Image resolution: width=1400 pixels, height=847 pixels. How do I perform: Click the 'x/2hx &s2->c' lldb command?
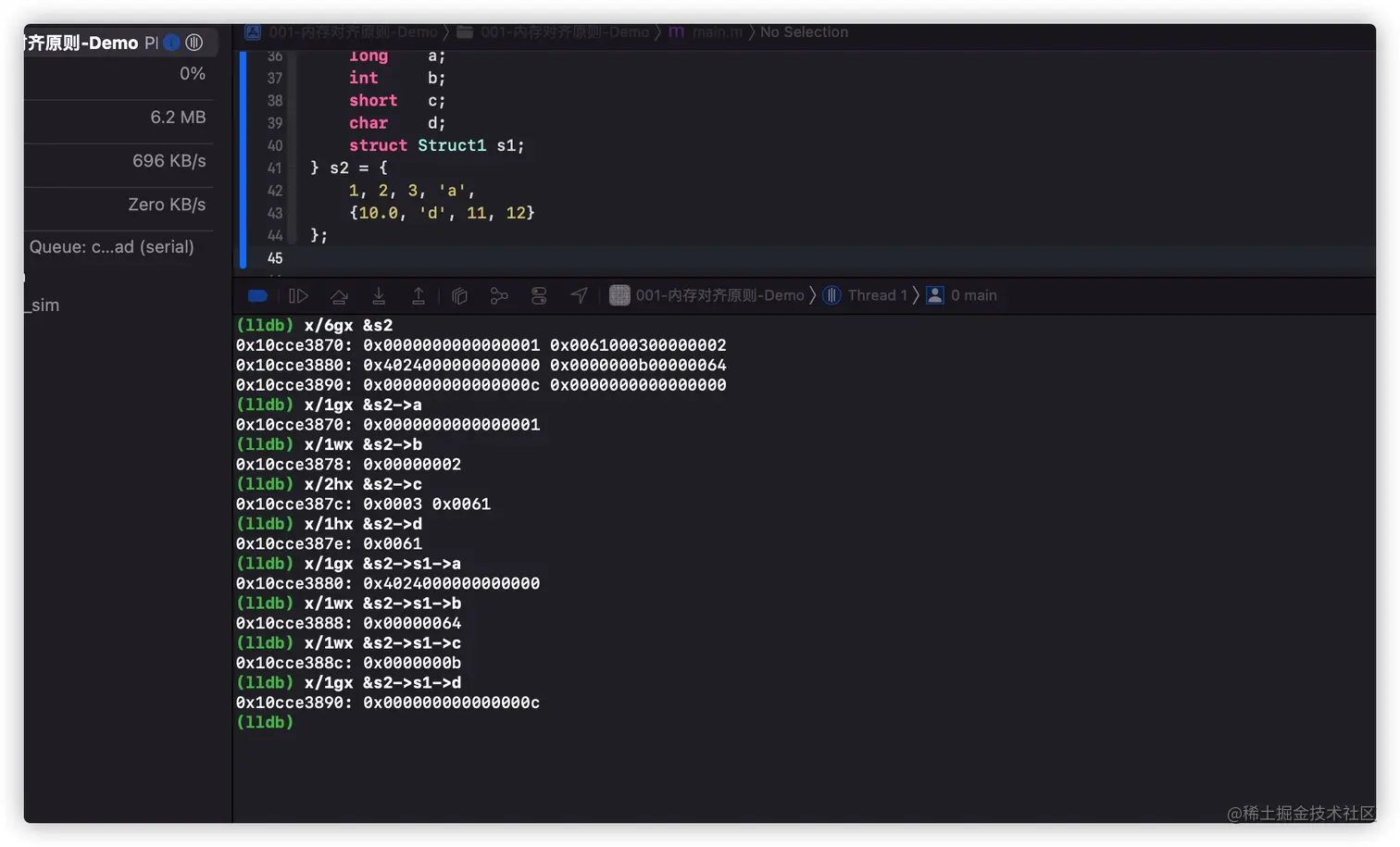click(363, 484)
